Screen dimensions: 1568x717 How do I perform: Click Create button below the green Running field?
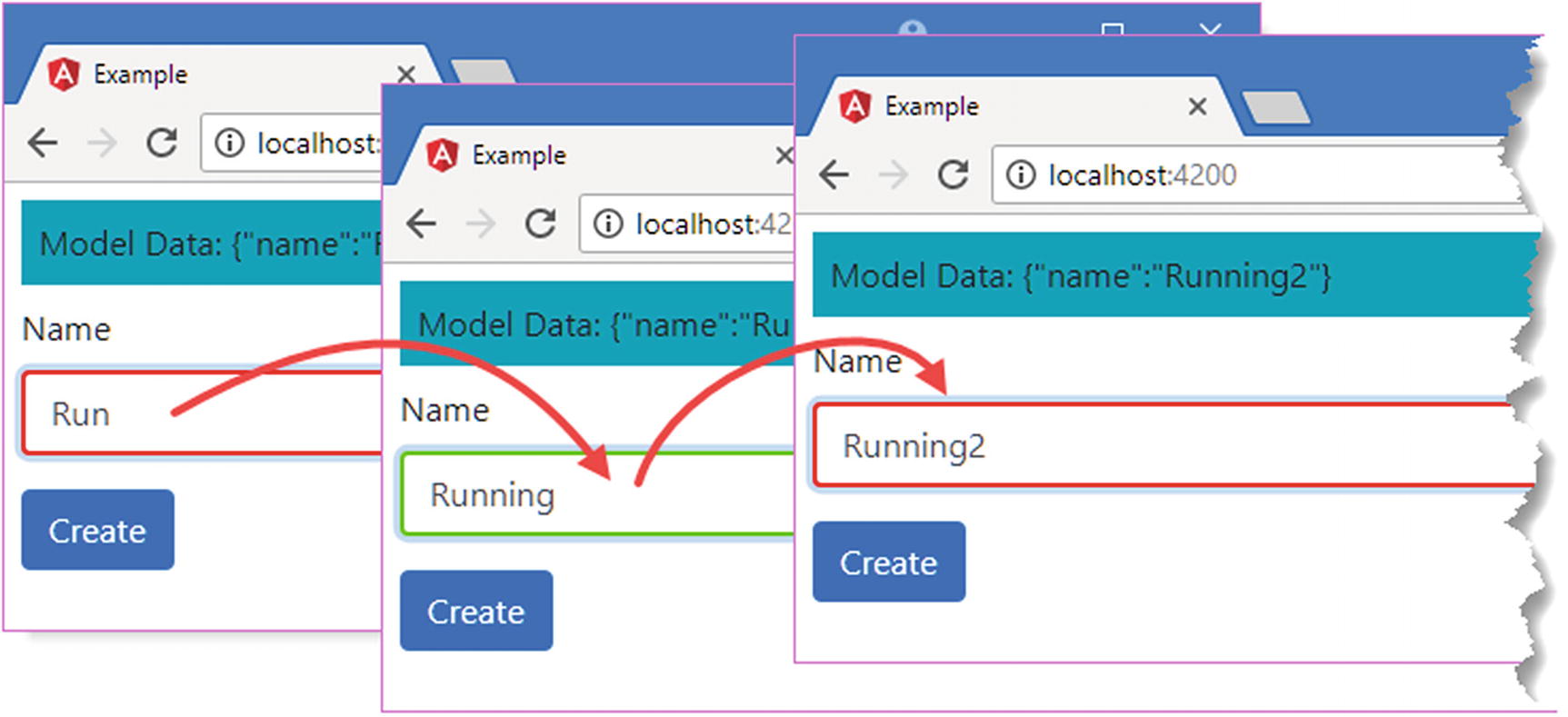pyautogui.click(x=475, y=612)
